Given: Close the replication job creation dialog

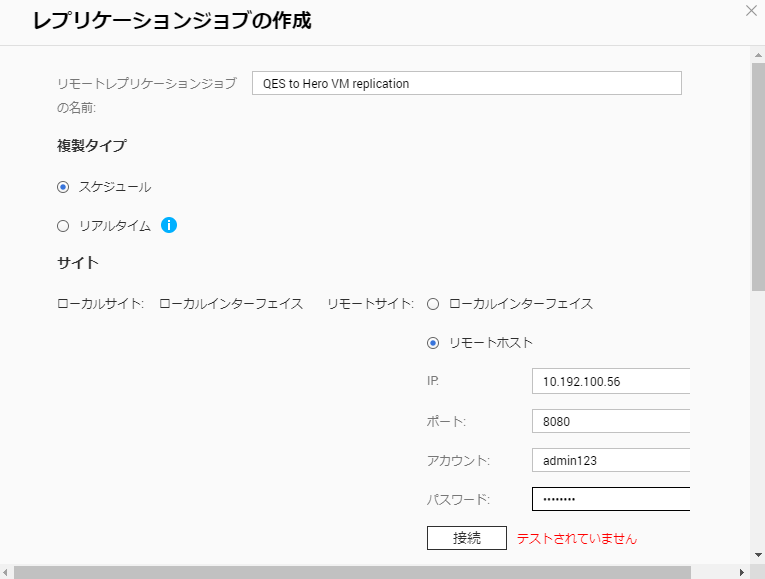Looking at the screenshot, I should click(x=751, y=11).
